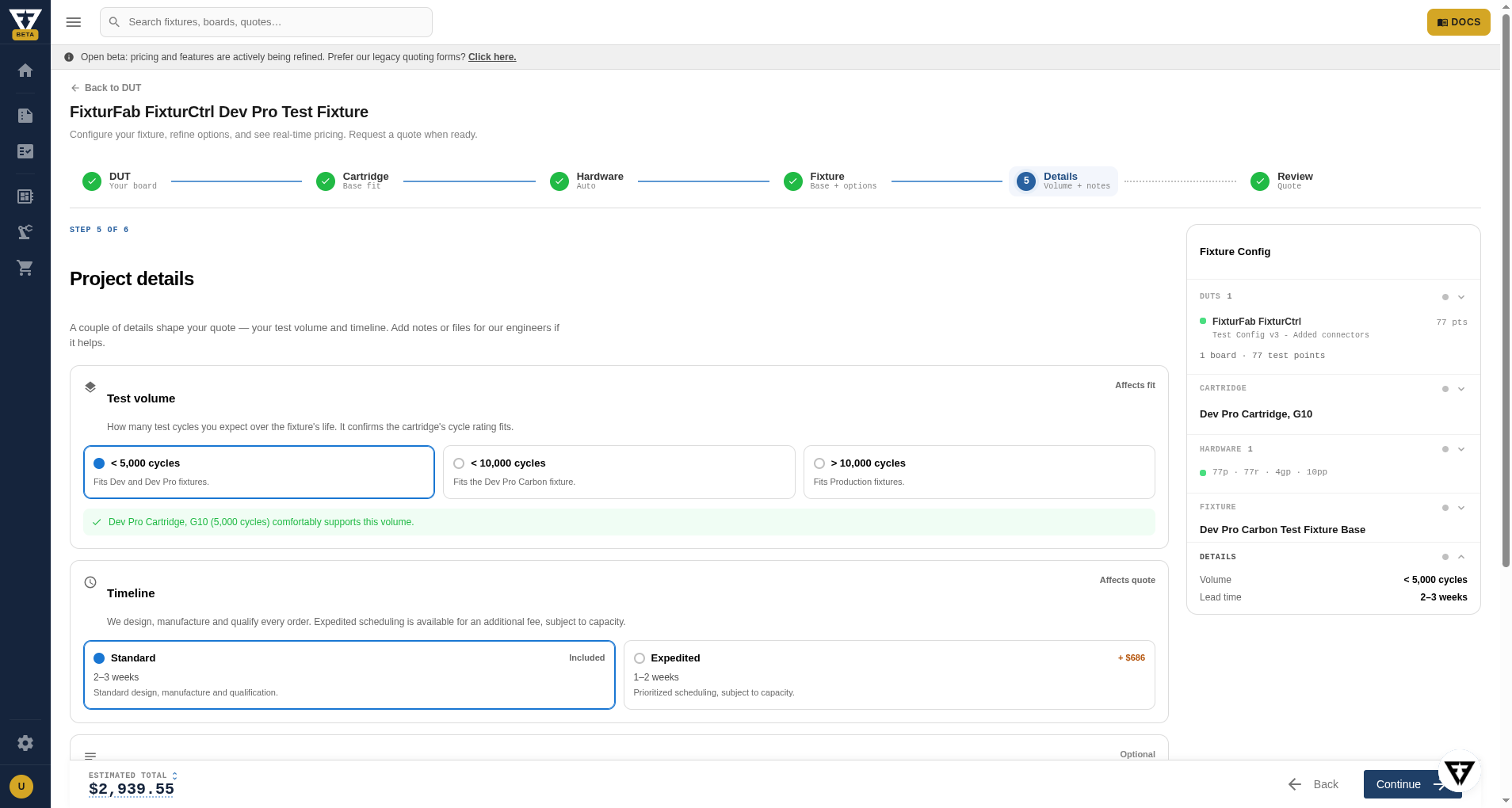Image resolution: width=1512 pixels, height=808 pixels.
Task: Click the '2–3 weeks' lead time value
Action: pyautogui.click(x=1443, y=597)
